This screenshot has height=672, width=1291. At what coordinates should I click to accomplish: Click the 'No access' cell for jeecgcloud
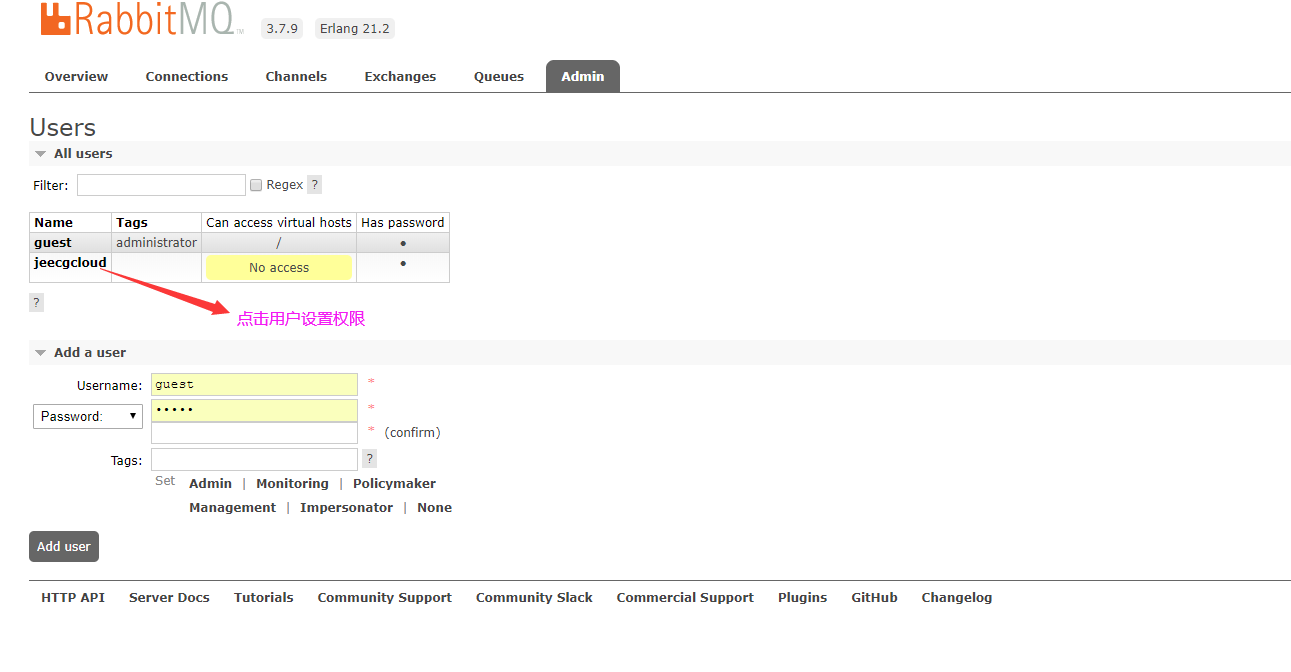click(279, 268)
